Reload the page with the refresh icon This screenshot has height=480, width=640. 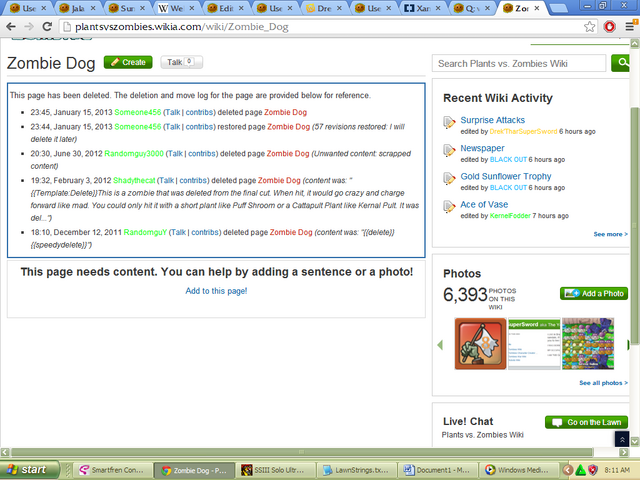47,27
